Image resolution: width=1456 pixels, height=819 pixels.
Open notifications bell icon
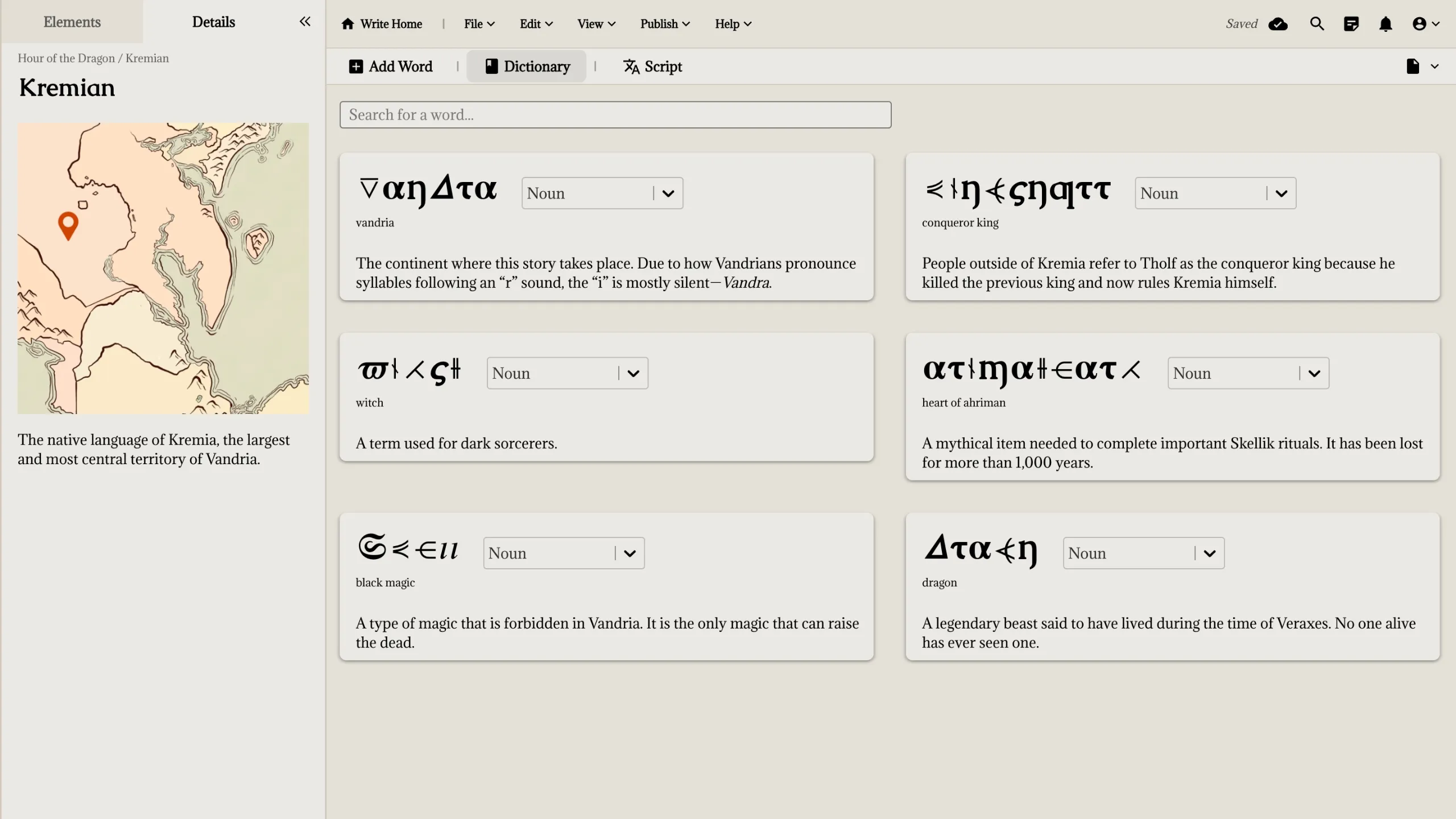[x=1385, y=24]
